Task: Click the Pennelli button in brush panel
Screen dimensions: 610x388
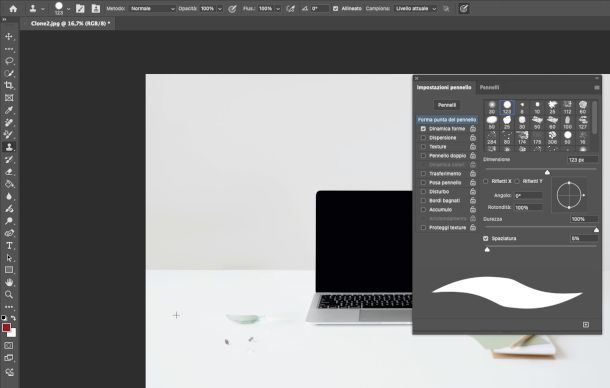Action: (x=447, y=105)
